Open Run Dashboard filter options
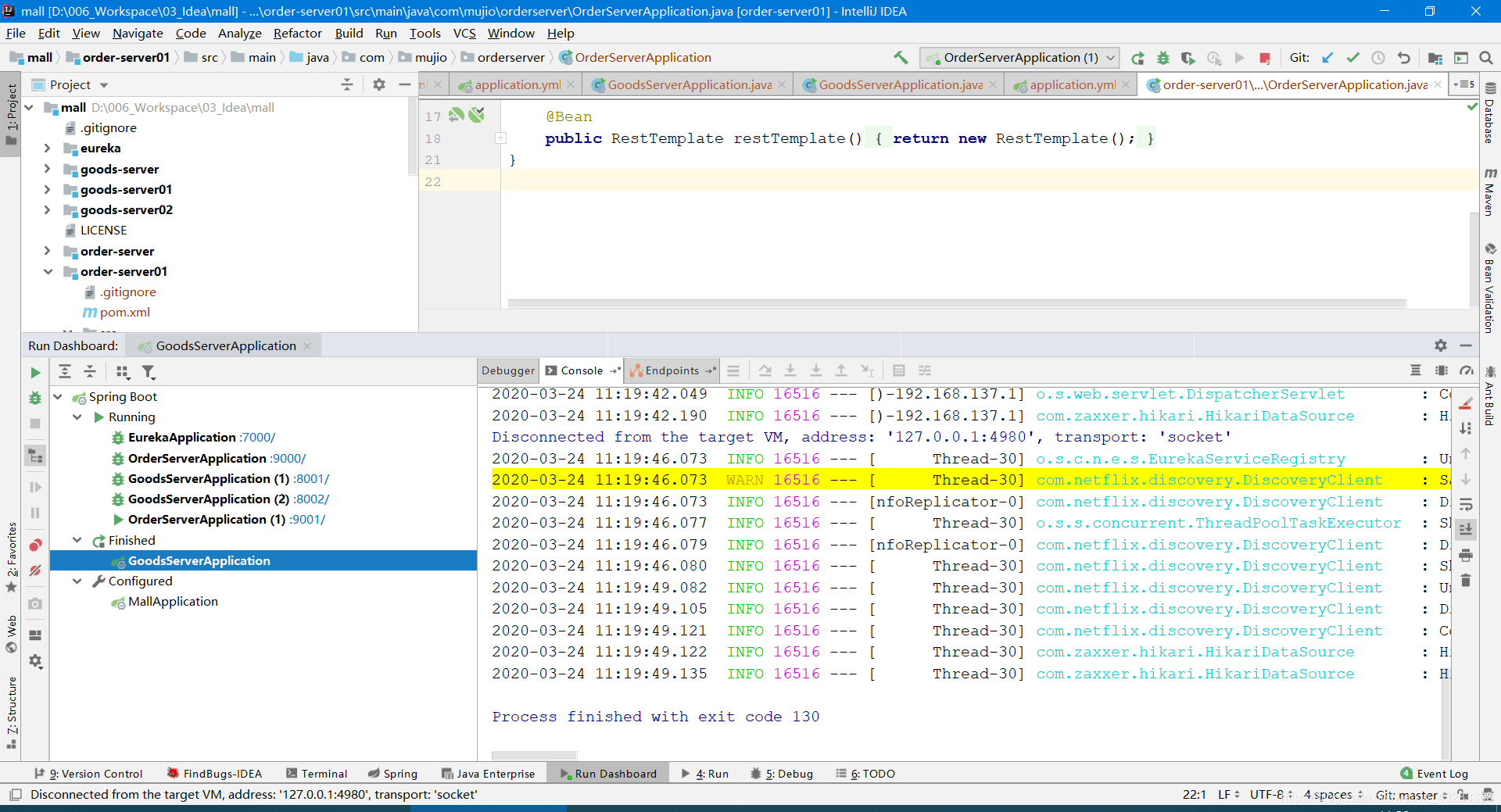 [x=149, y=372]
